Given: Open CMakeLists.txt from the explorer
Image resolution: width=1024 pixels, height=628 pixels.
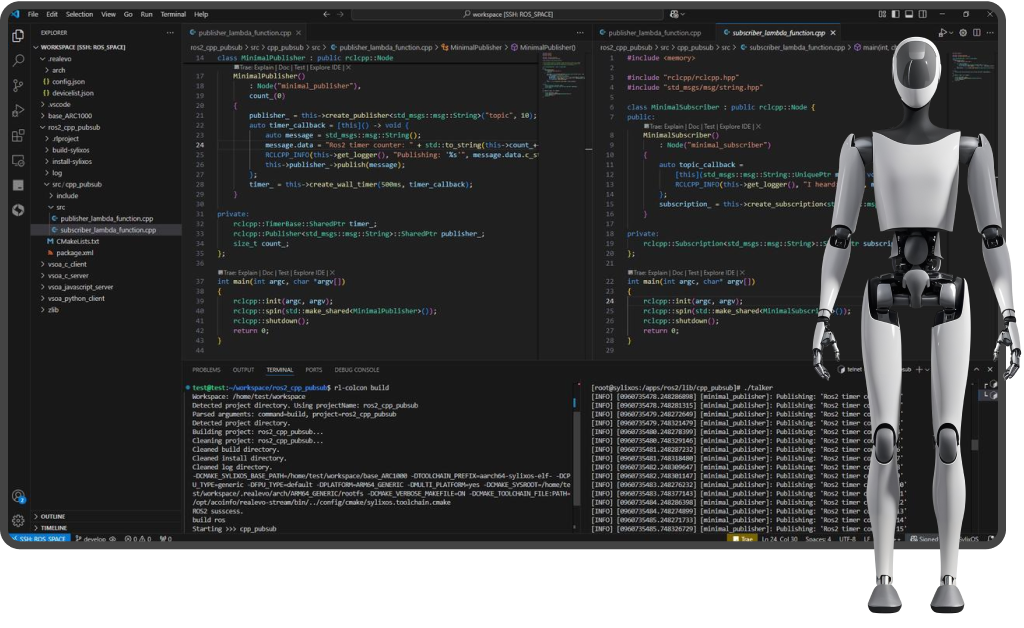Looking at the screenshot, I should point(77,242).
